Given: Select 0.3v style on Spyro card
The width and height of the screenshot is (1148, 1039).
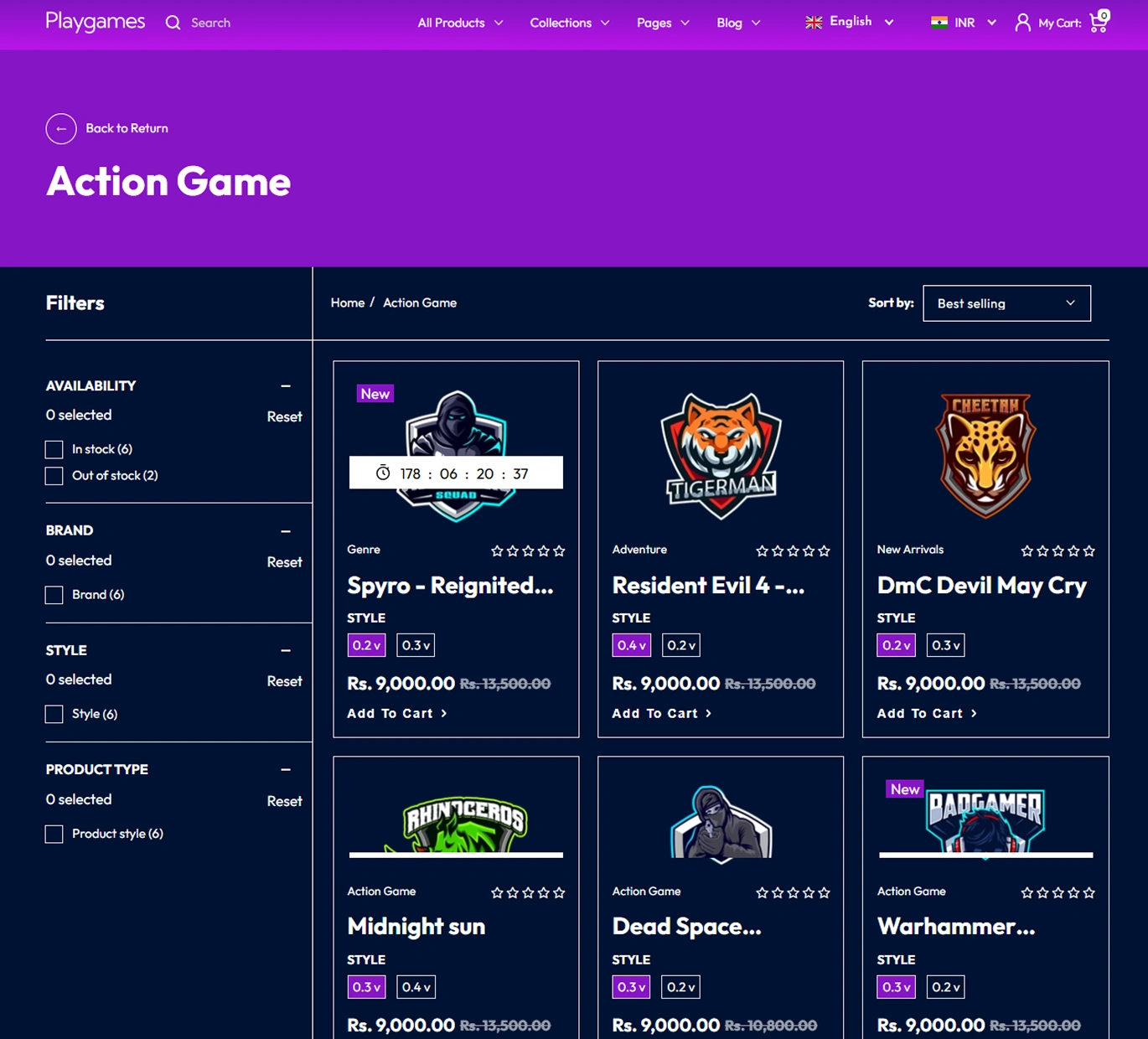Looking at the screenshot, I should (x=416, y=645).
